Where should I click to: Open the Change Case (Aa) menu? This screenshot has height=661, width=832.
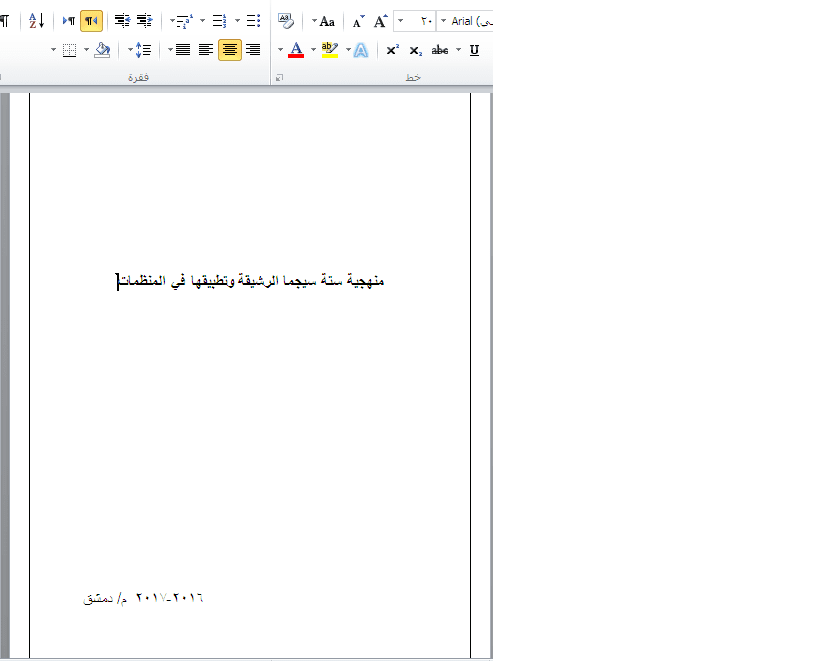coord(327,21)
